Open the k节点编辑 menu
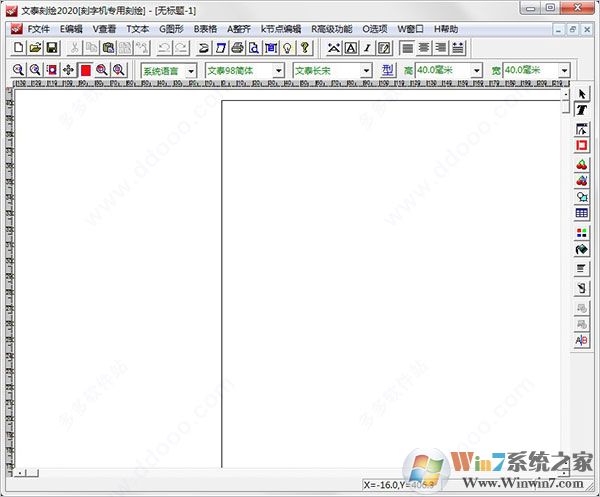This screenshot has height=497, width=600. pyautogui.click(x=281, y=29)
